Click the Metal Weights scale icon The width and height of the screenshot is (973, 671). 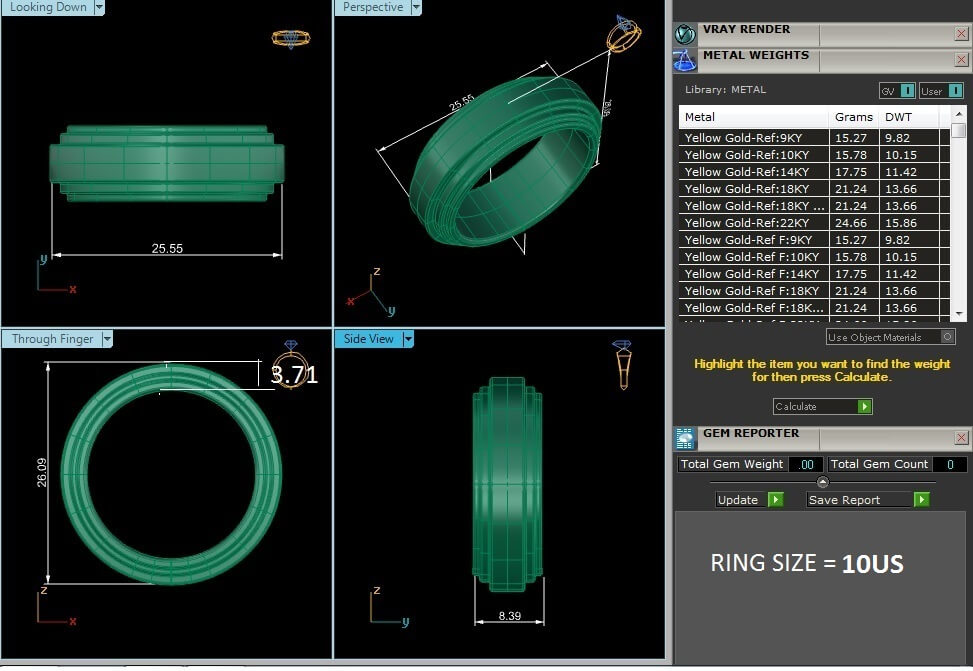pos(685,60)
